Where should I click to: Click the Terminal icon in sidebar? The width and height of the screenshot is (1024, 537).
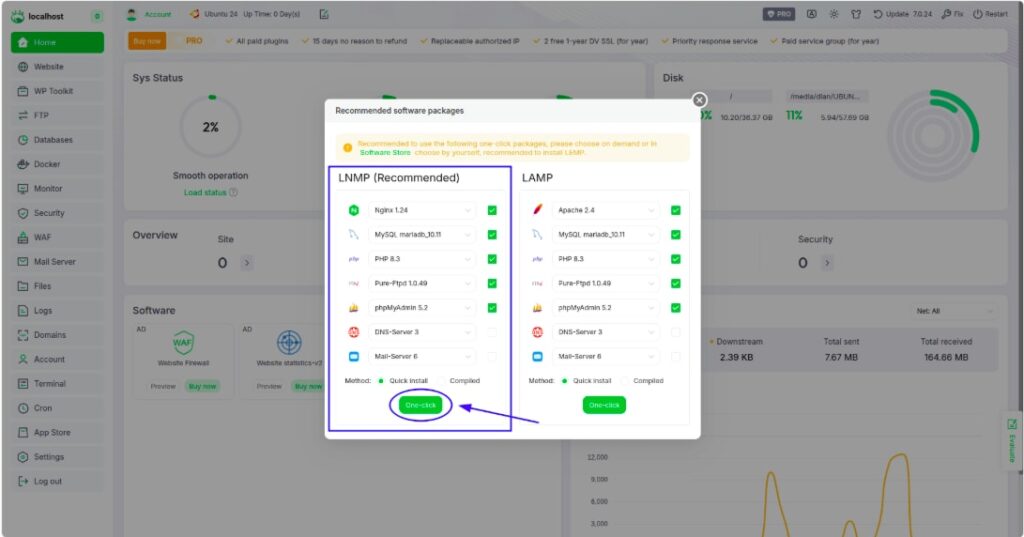coord(23,383)
